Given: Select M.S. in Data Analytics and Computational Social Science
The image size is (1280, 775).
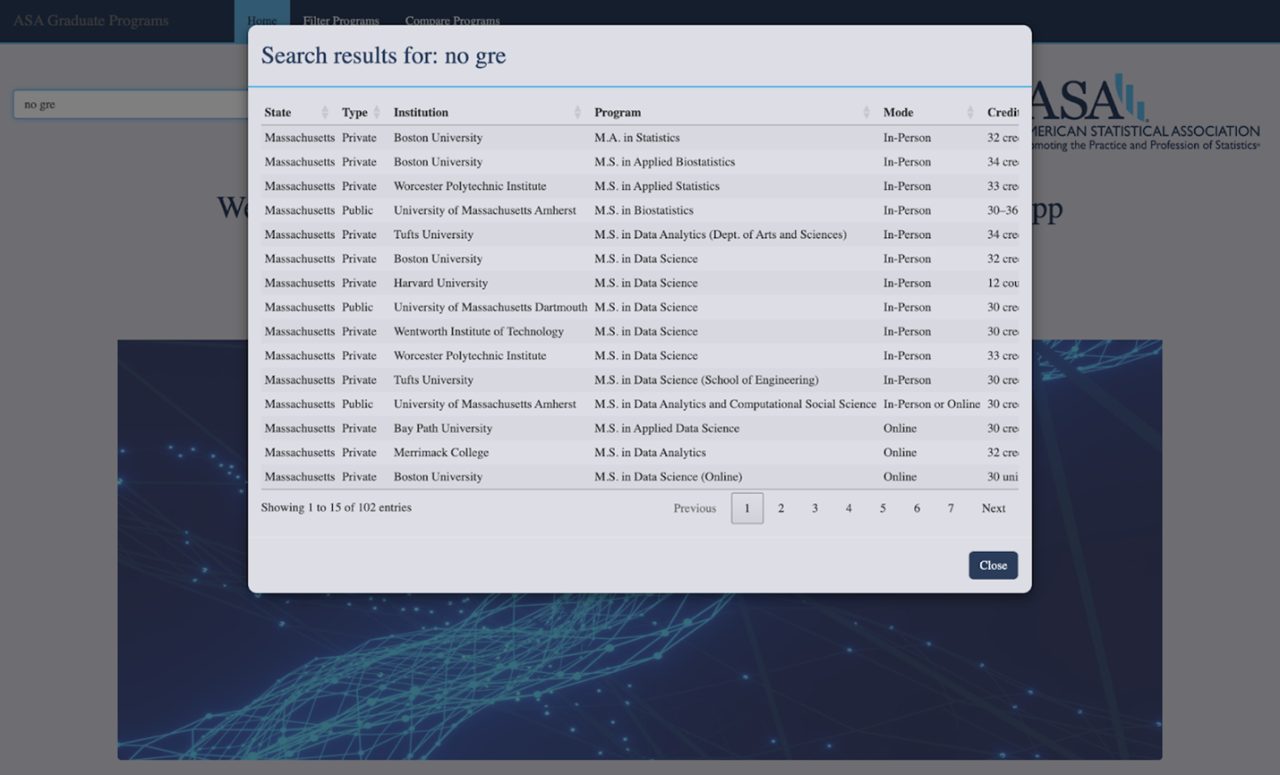Looking at the screenshot, I should 736,404.
